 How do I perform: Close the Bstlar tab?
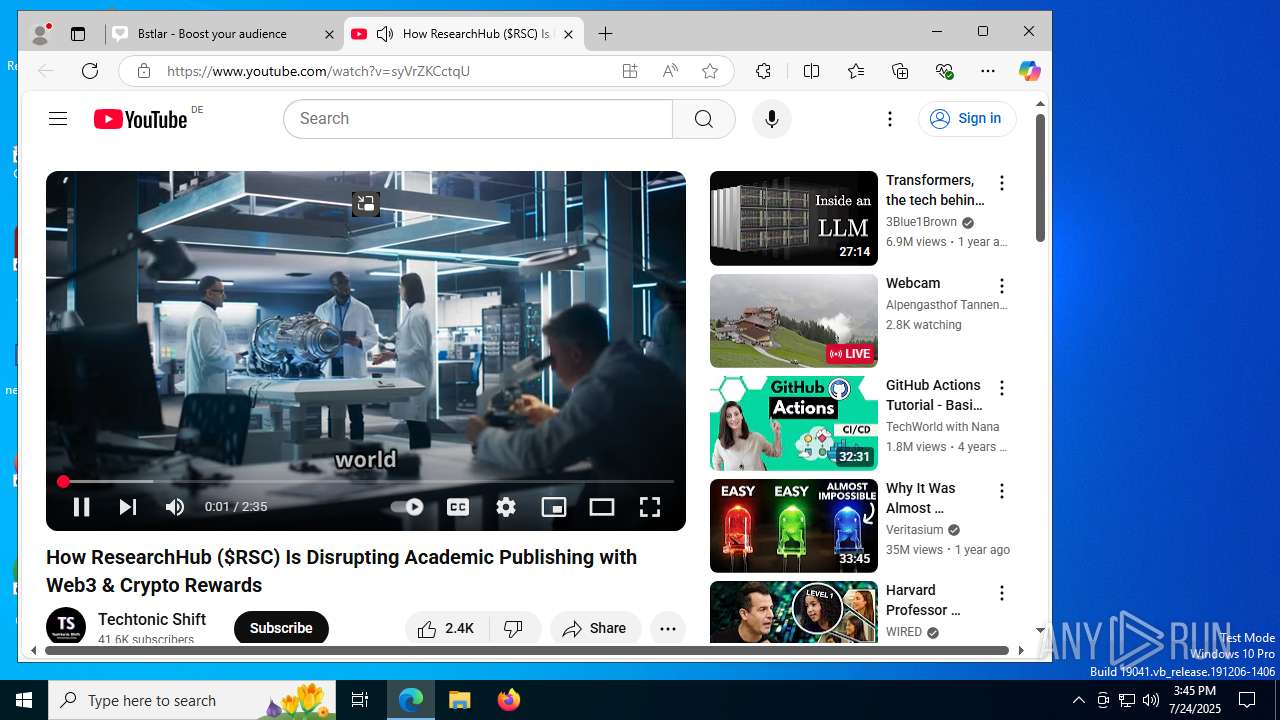tap(329, 34)
